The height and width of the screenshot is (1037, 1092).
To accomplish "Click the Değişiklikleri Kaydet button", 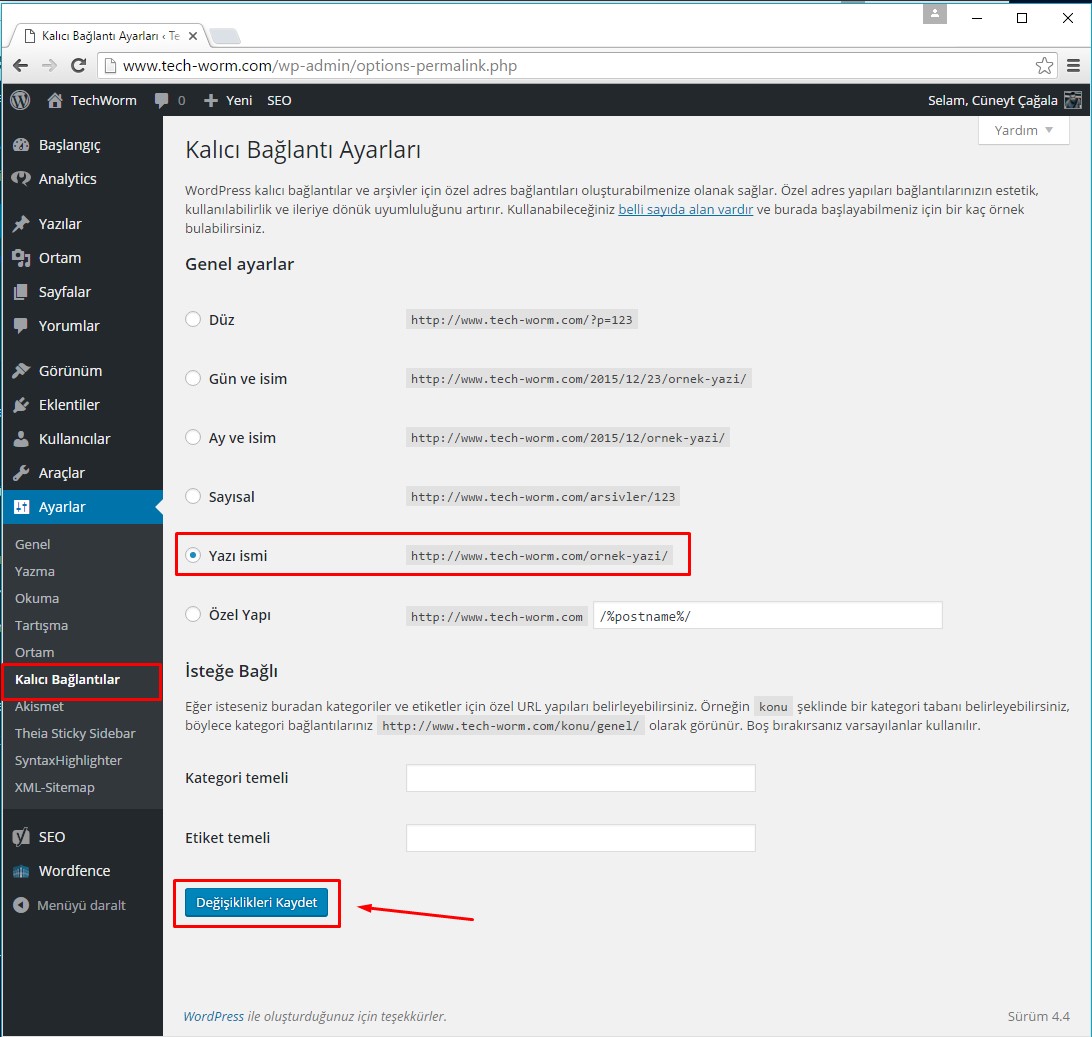I will click(x=256, y=903).
